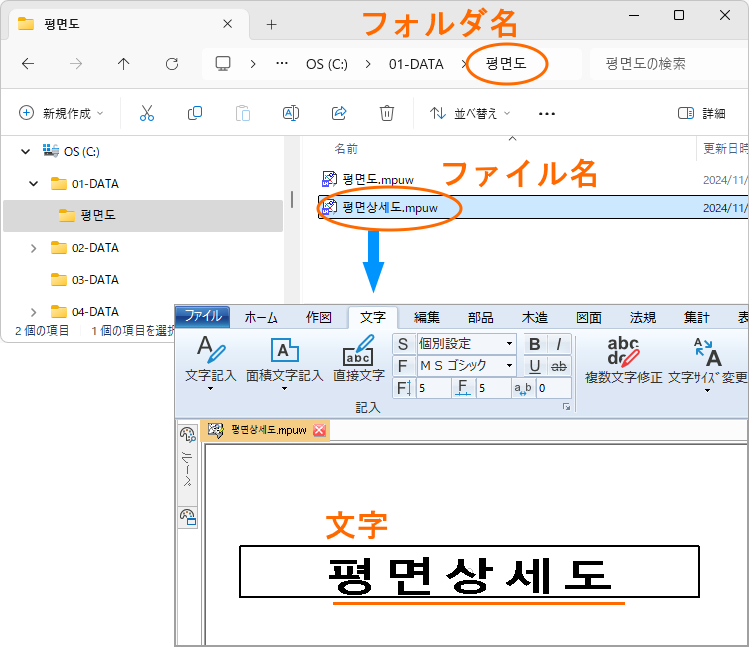Click the delete trash icon
This screenshot has width=749, height=647.
(x=386, y=113)
